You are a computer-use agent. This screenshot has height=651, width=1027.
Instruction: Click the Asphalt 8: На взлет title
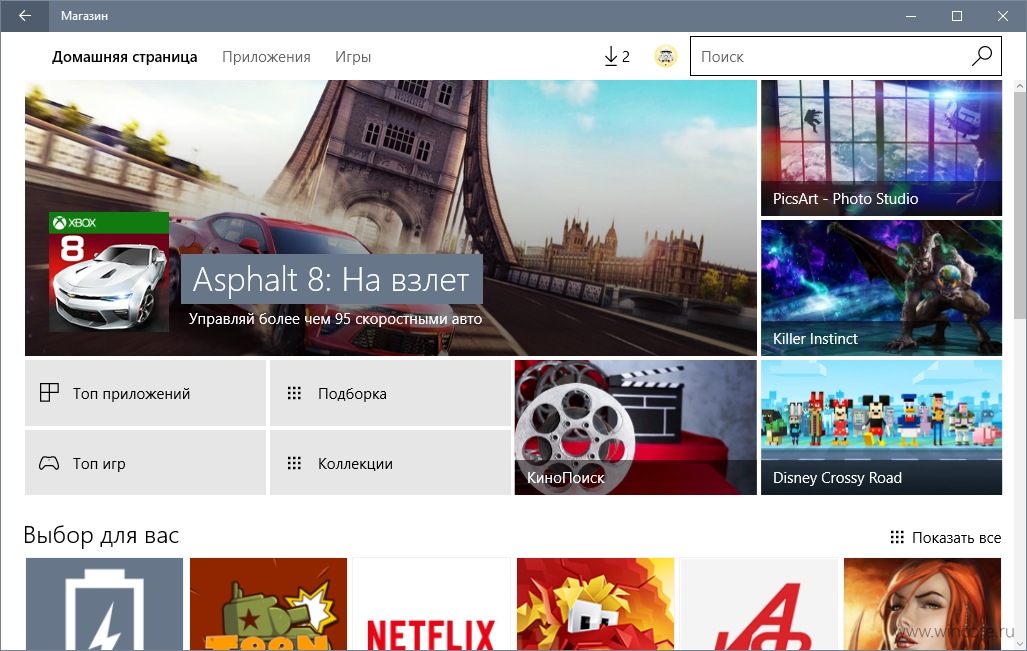[x=331, y=280]
